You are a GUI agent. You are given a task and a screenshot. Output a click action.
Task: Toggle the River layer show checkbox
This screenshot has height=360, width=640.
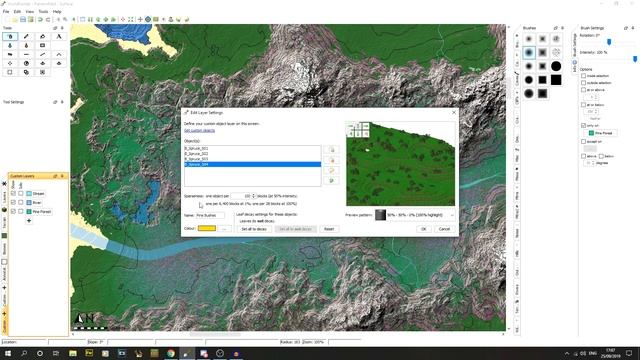(x=13, y=202)
